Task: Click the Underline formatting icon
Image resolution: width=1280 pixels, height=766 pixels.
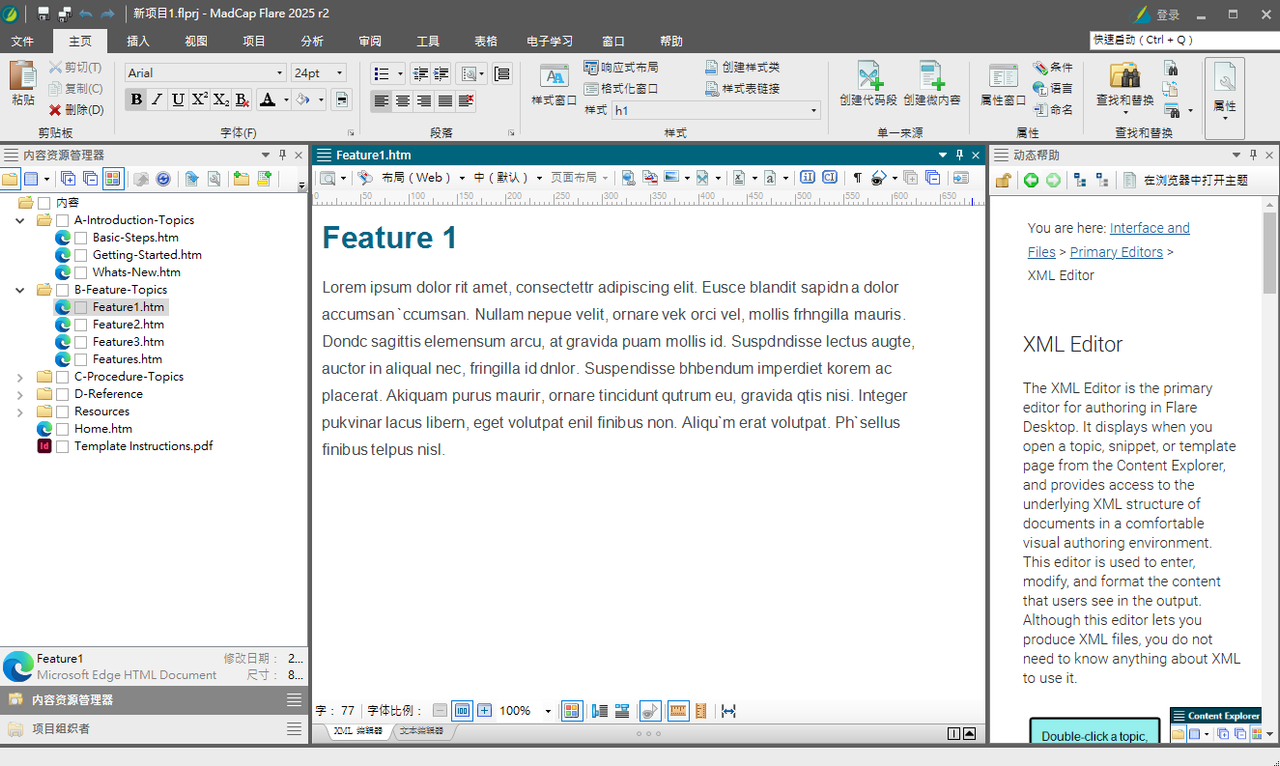Action: (178, 99)
